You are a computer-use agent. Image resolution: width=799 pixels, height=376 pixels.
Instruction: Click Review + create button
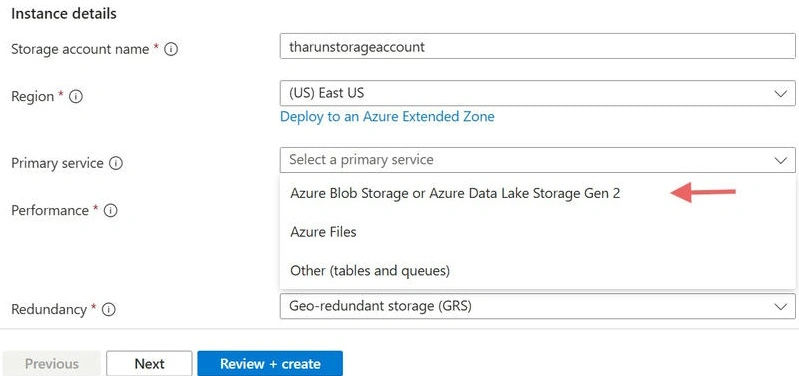pyautogui.click(x=270, y=364)
